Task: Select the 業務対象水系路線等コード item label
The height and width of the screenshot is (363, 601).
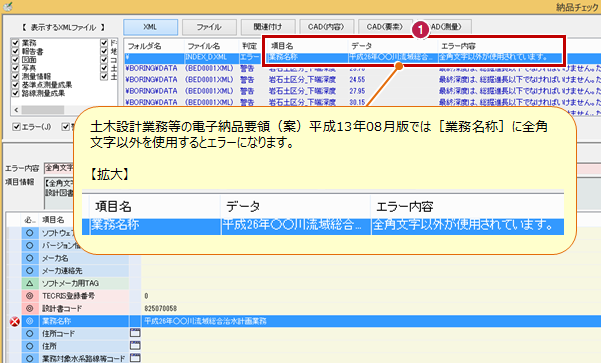Action: tap(84, 359)
